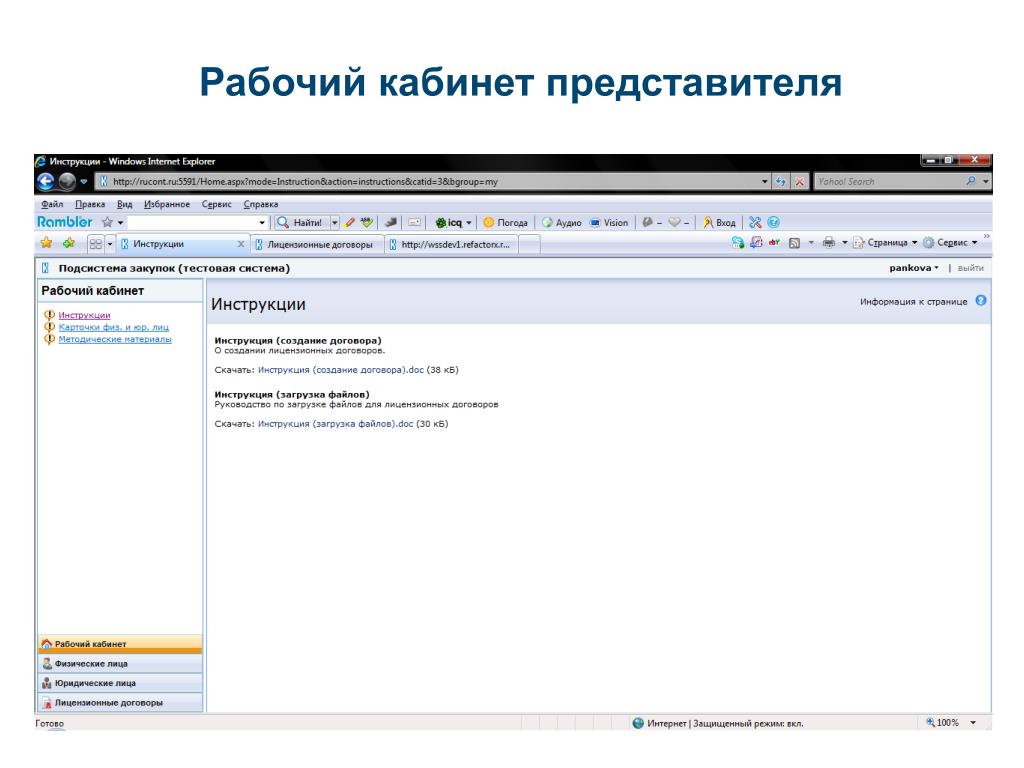
Task: Open the Карточки физ. и юр. лиц link
Action: [x=114, y=327]
